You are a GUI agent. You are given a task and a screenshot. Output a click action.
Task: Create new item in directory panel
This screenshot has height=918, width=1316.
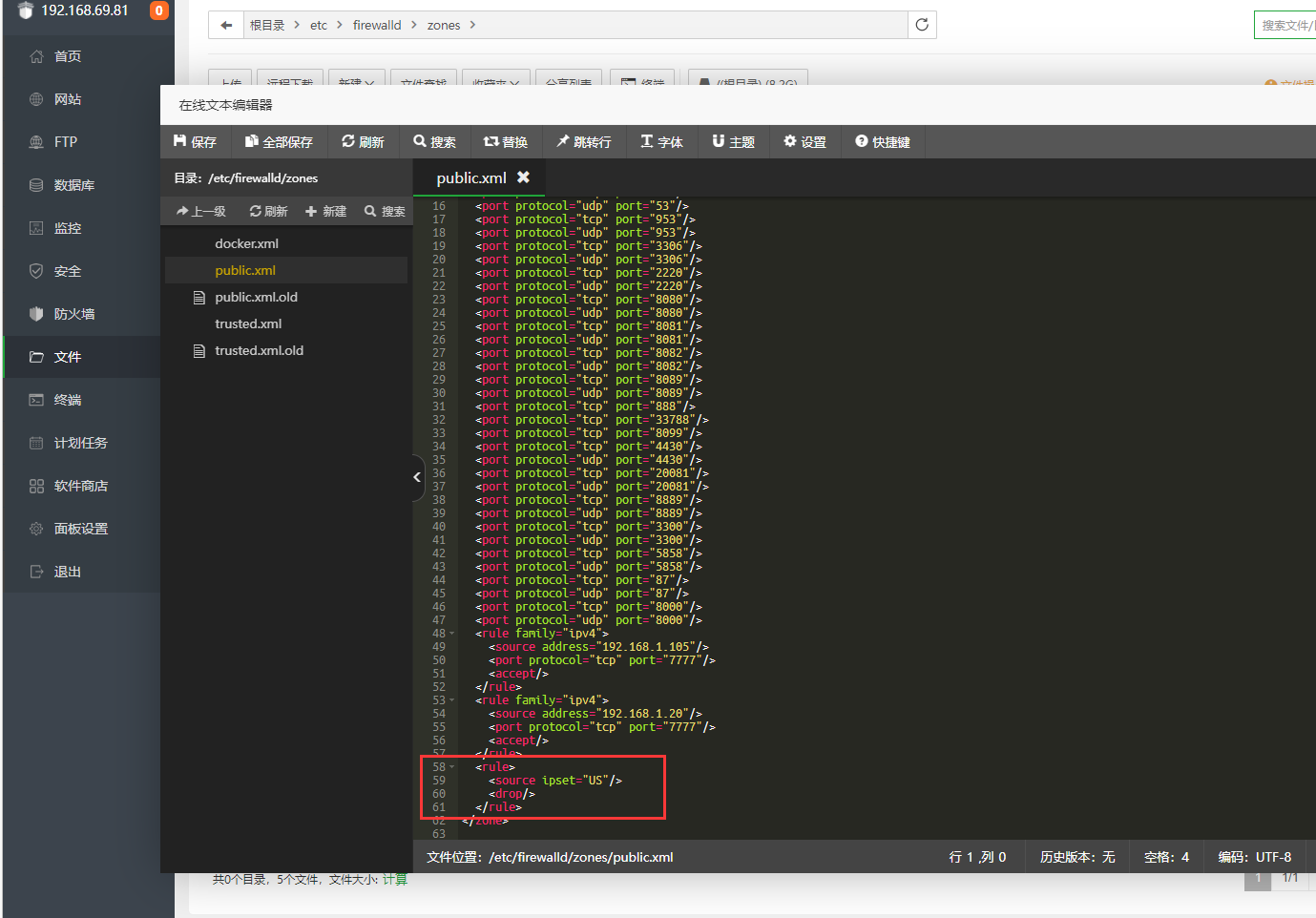tap(325, 212)
